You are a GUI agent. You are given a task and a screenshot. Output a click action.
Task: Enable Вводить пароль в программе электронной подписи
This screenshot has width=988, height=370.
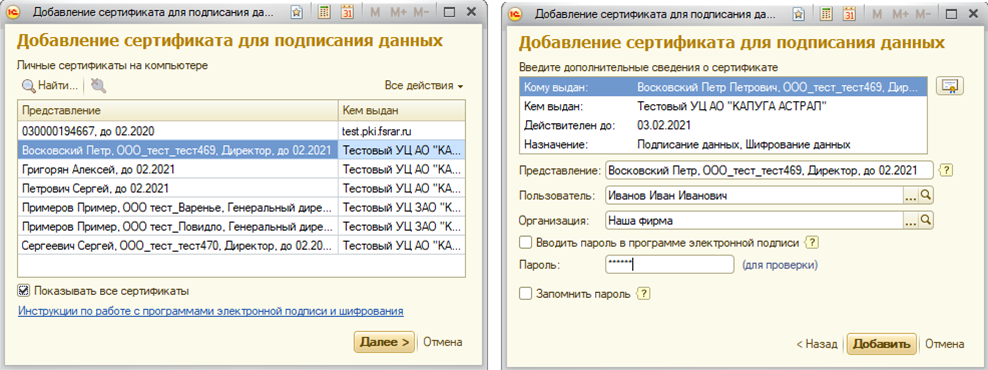[524, 242]
